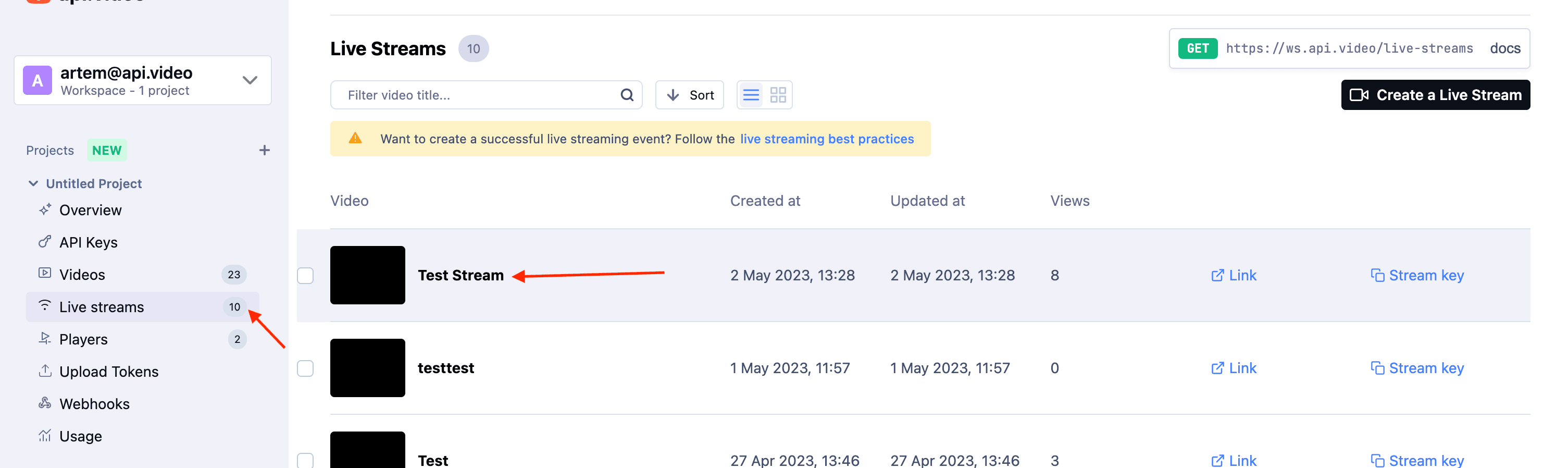The width and height of the screenshot is (1568, 468).
Task: Open the Usage page
Action: click(80, 436)
